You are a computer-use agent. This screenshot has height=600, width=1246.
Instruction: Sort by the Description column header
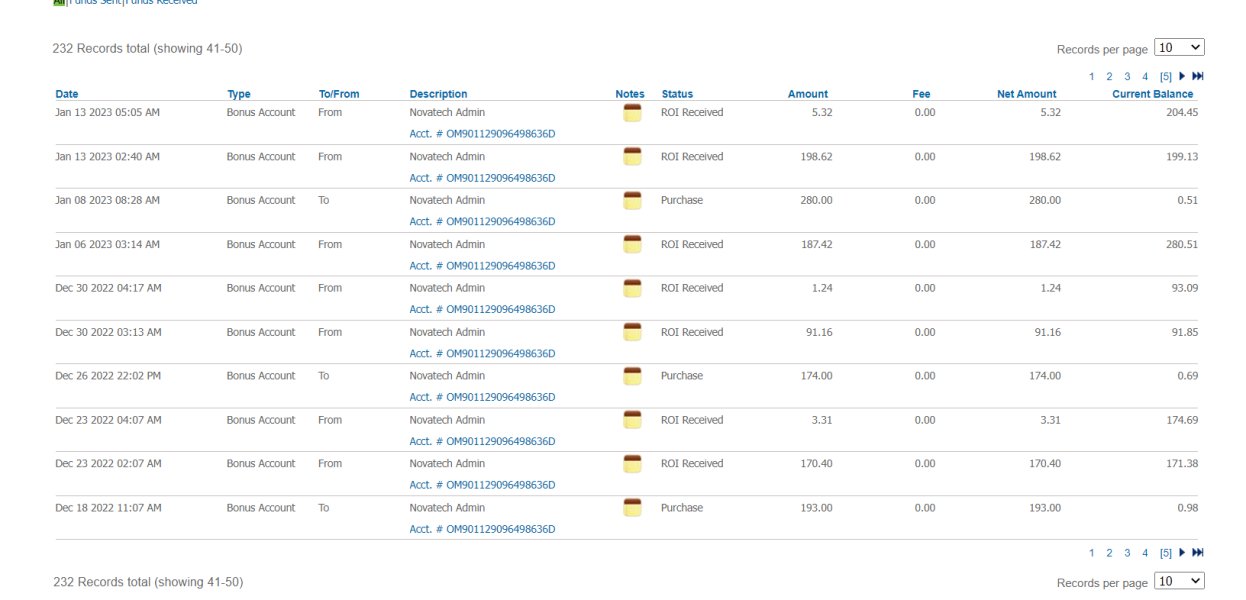coord(438,94)
